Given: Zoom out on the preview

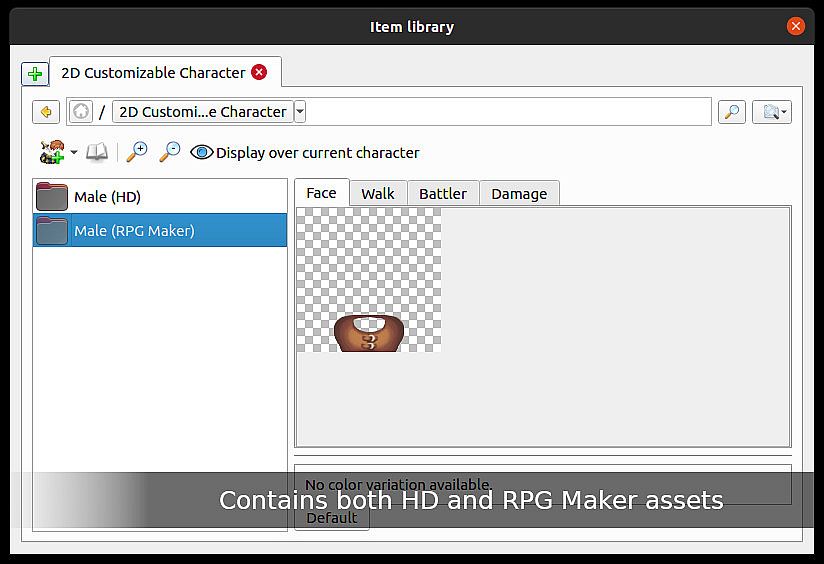Looking at the screenshot, I should point(170,152).
